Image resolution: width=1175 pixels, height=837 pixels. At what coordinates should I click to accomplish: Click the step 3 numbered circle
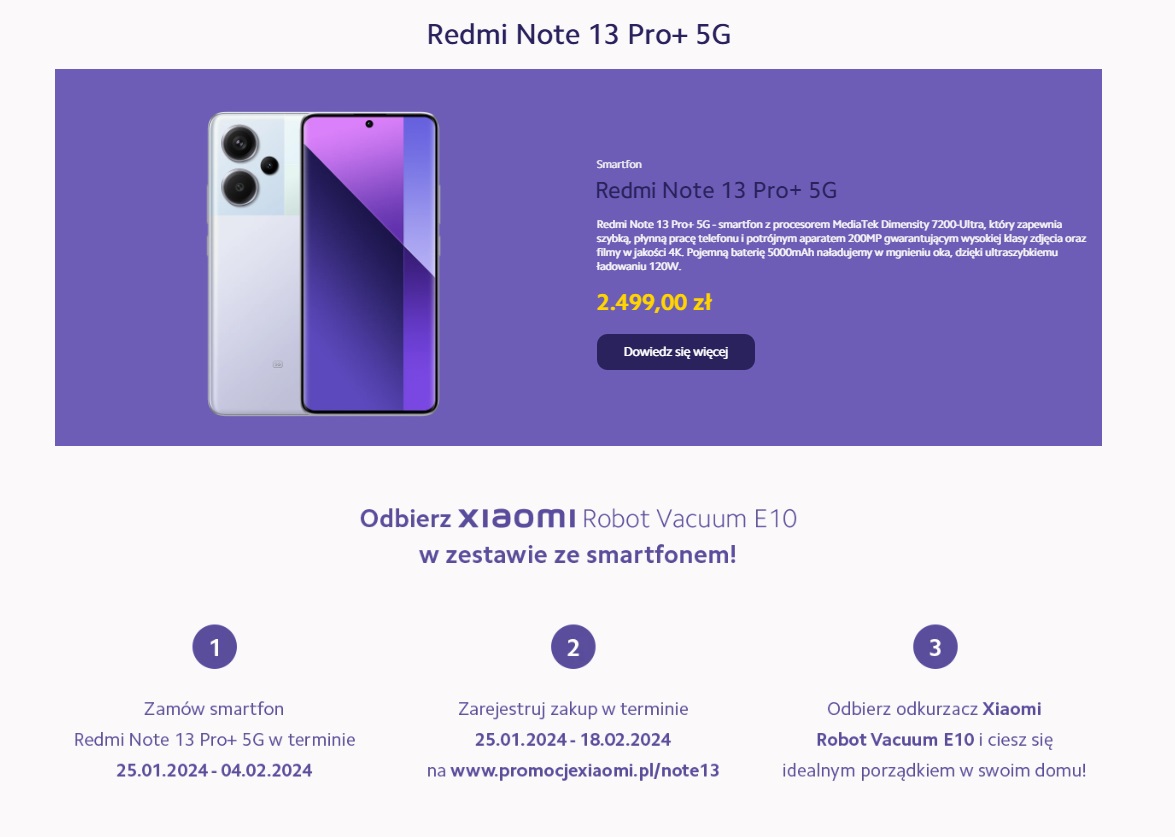(x=935, y=647)
